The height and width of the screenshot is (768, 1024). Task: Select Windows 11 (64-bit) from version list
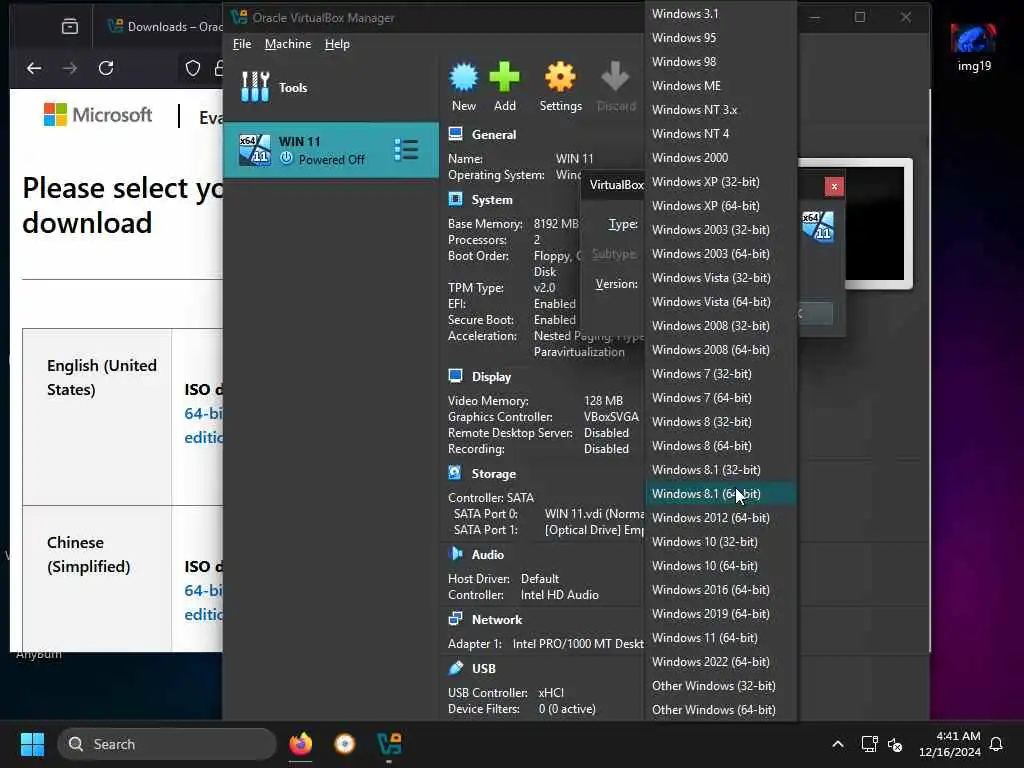click(x=721, y=637)
